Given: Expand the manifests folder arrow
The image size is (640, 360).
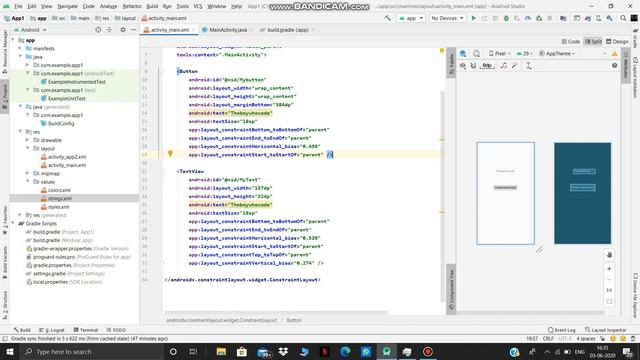Looking at the screenshot, I should [x=20, y=48].
